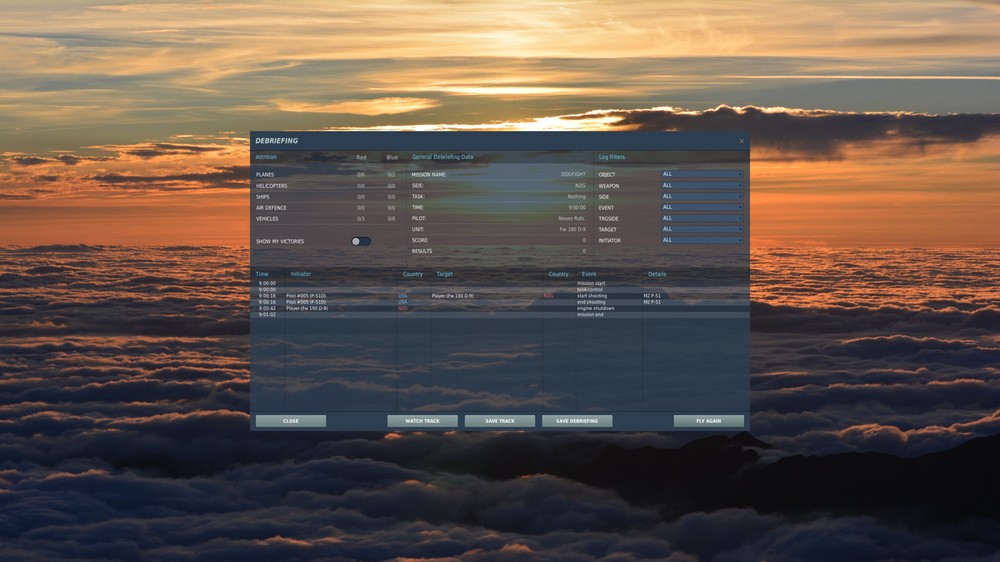Viewport: 1000px width, 562px height.
Task: Click the FLY AGAIN button
Action: [x=709, y=421]
